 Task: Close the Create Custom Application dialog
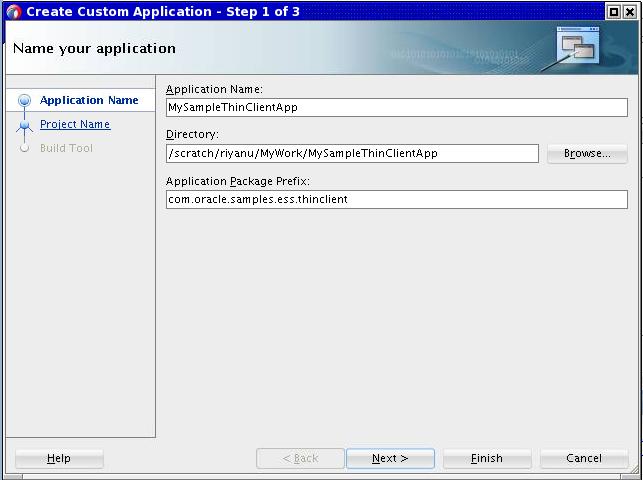coord(630,12)
